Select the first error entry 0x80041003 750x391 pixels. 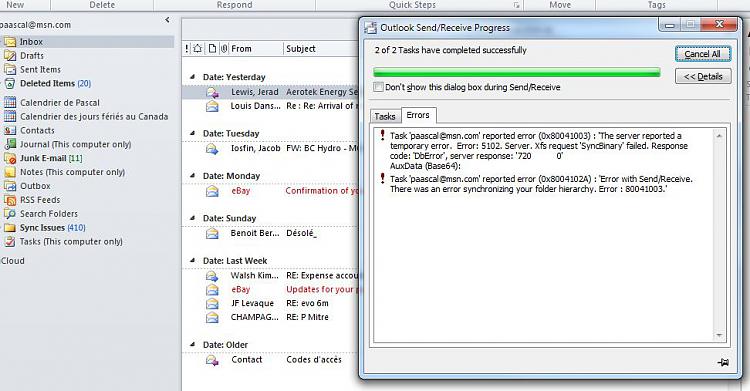[539, 151]
